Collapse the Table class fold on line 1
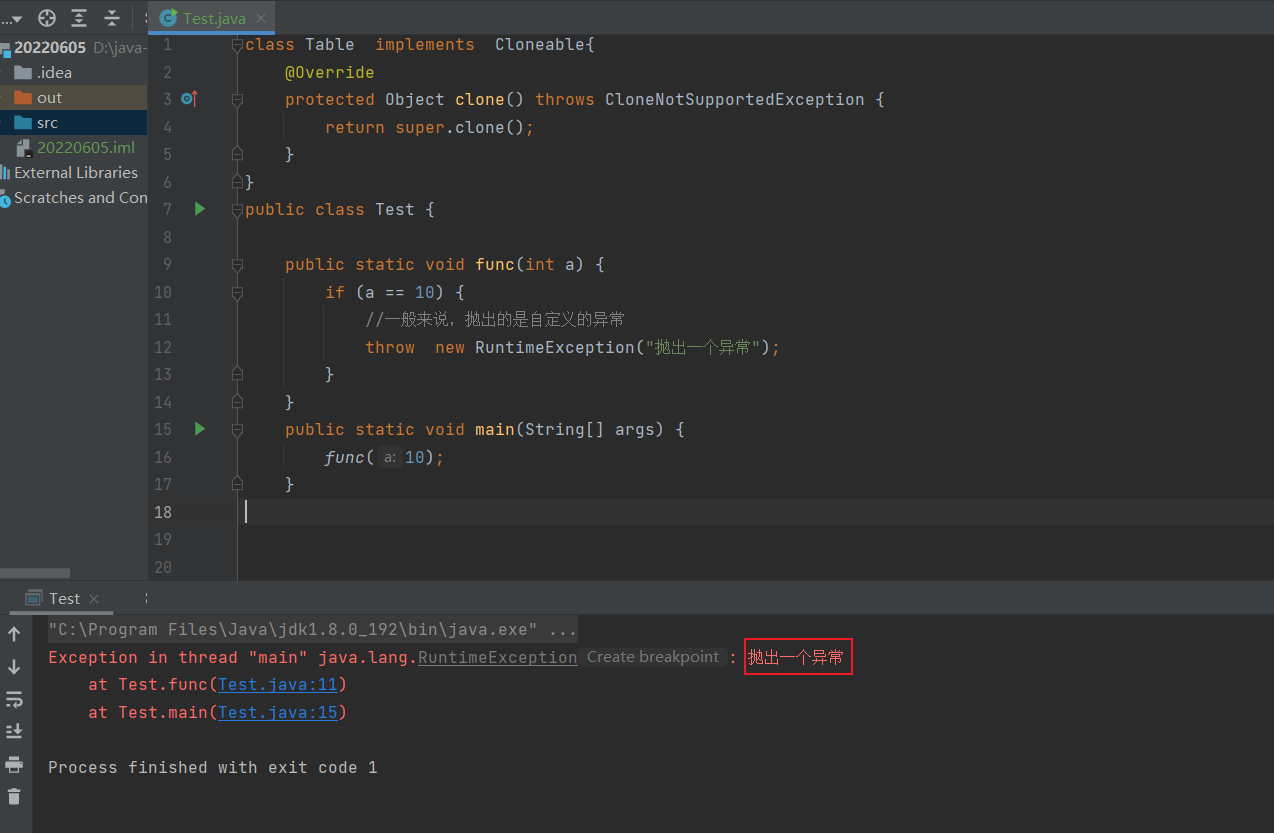1274x833 pixels. [237, 44]
